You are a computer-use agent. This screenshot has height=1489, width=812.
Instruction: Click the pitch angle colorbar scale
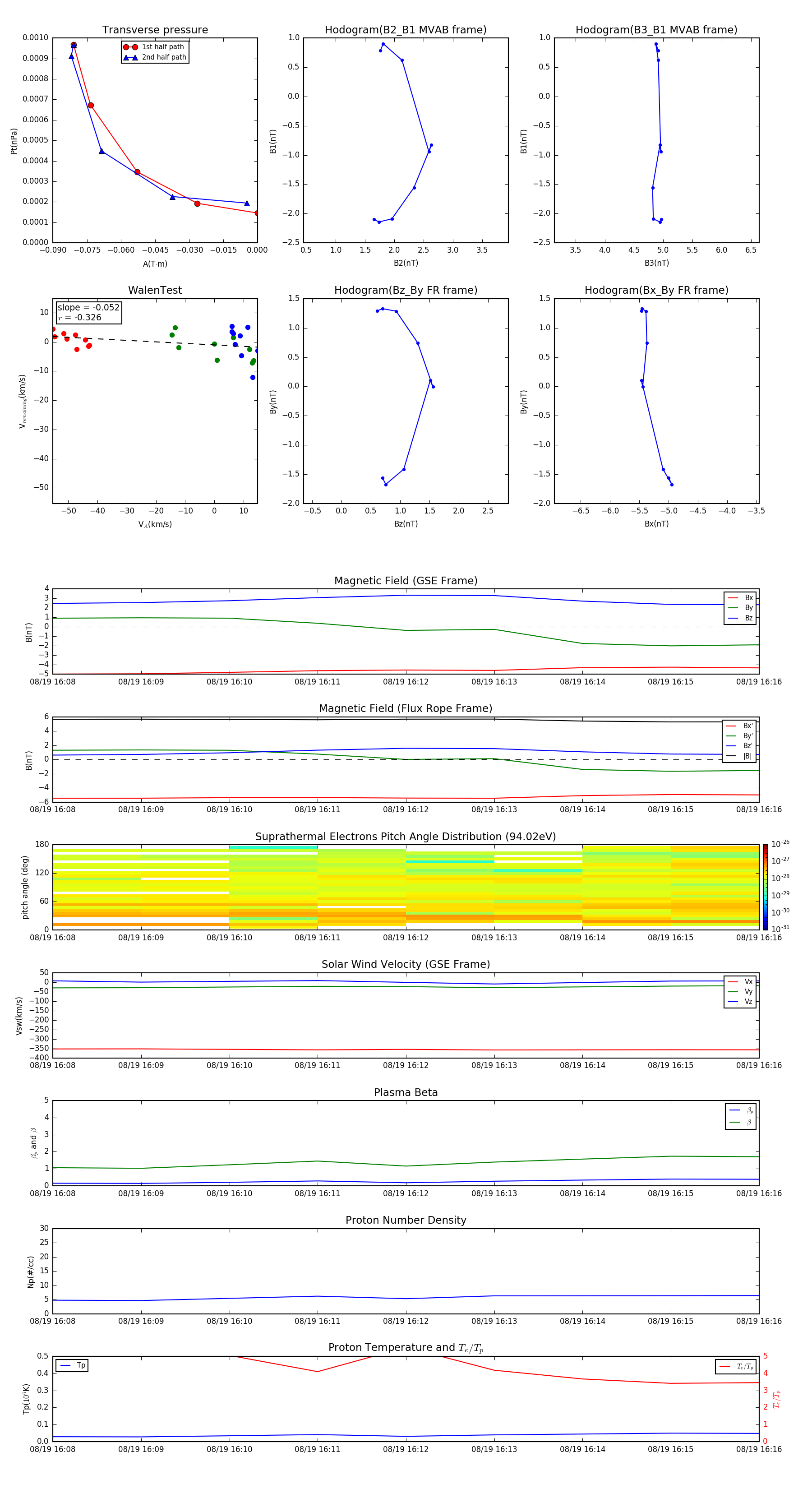coord(765,887)
